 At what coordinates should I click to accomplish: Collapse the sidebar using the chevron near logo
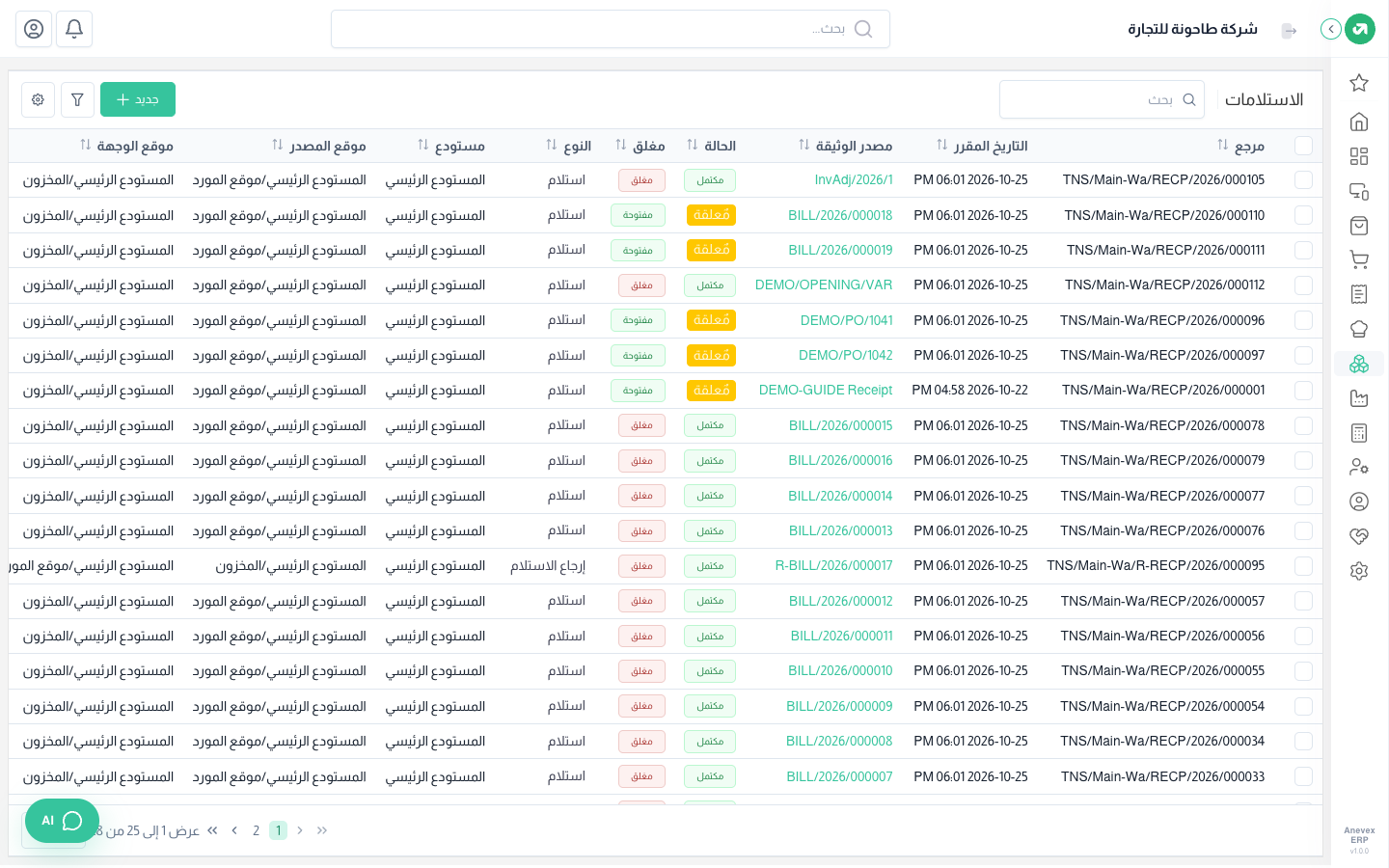coord(1331,29)
